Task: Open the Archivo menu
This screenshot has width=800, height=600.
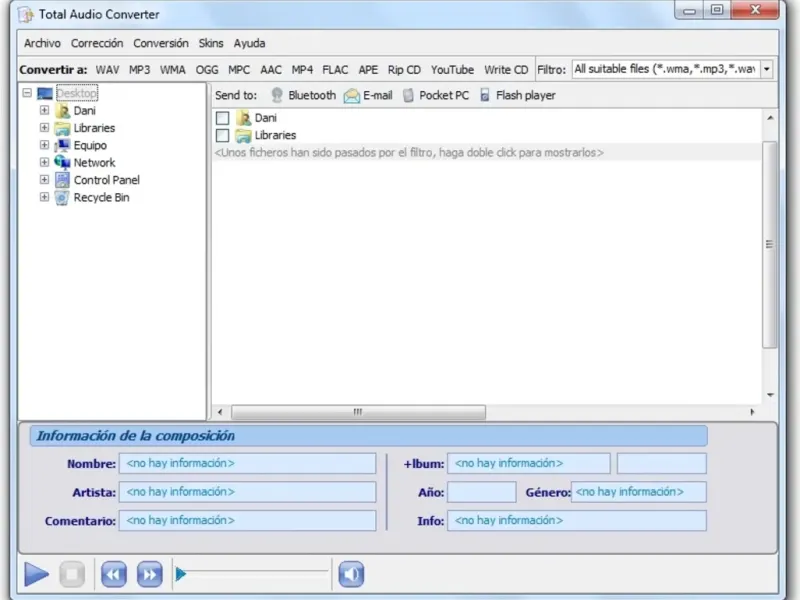Action: (x=42, y=43)
